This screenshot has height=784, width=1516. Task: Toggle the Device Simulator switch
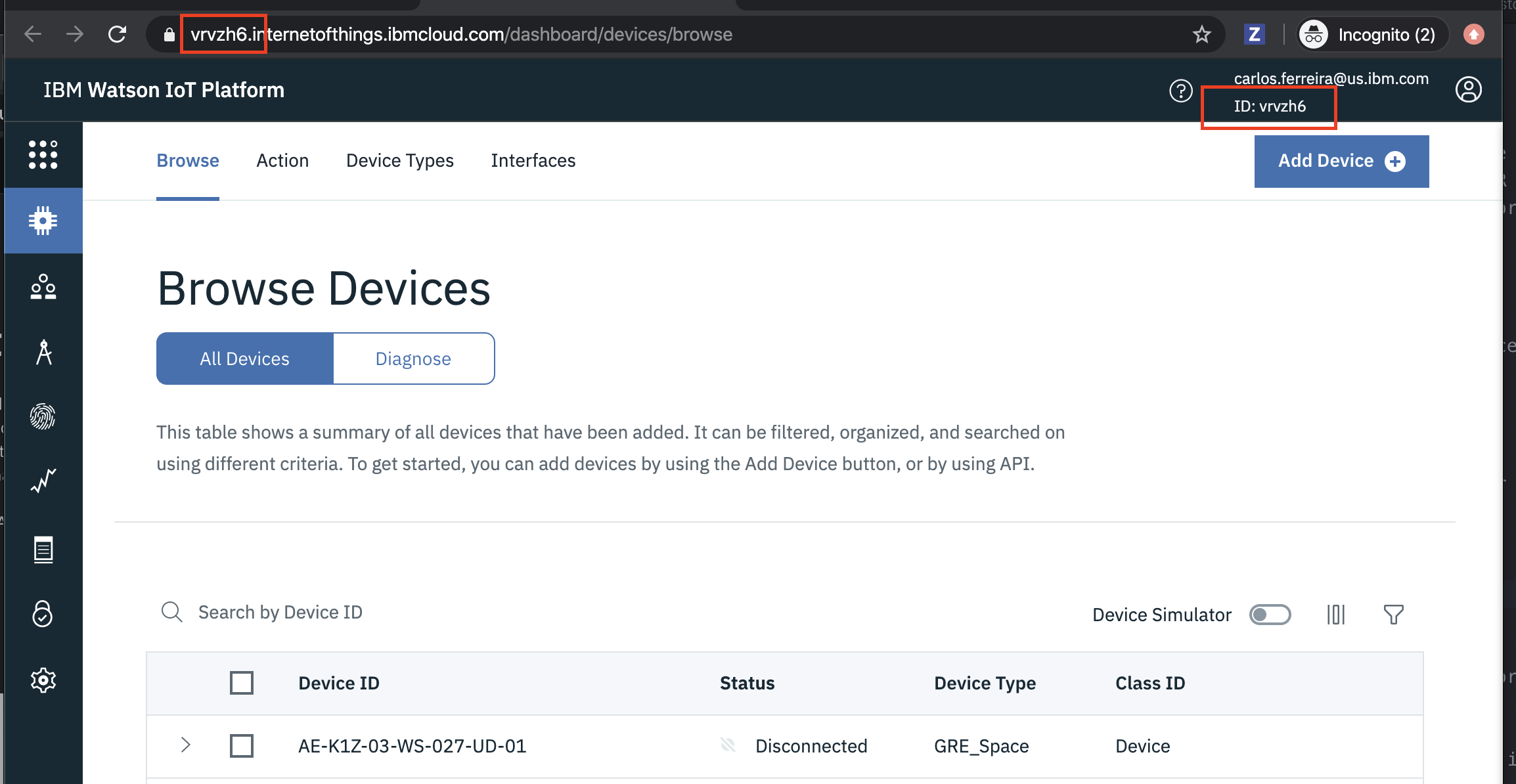pos(1270,615)
